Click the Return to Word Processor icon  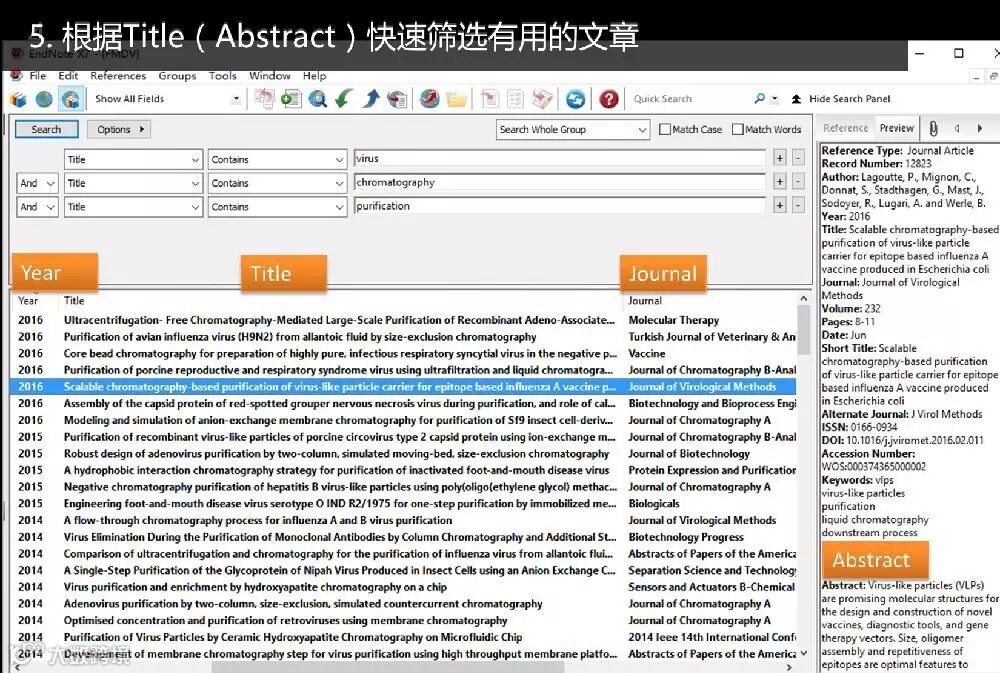542,99
